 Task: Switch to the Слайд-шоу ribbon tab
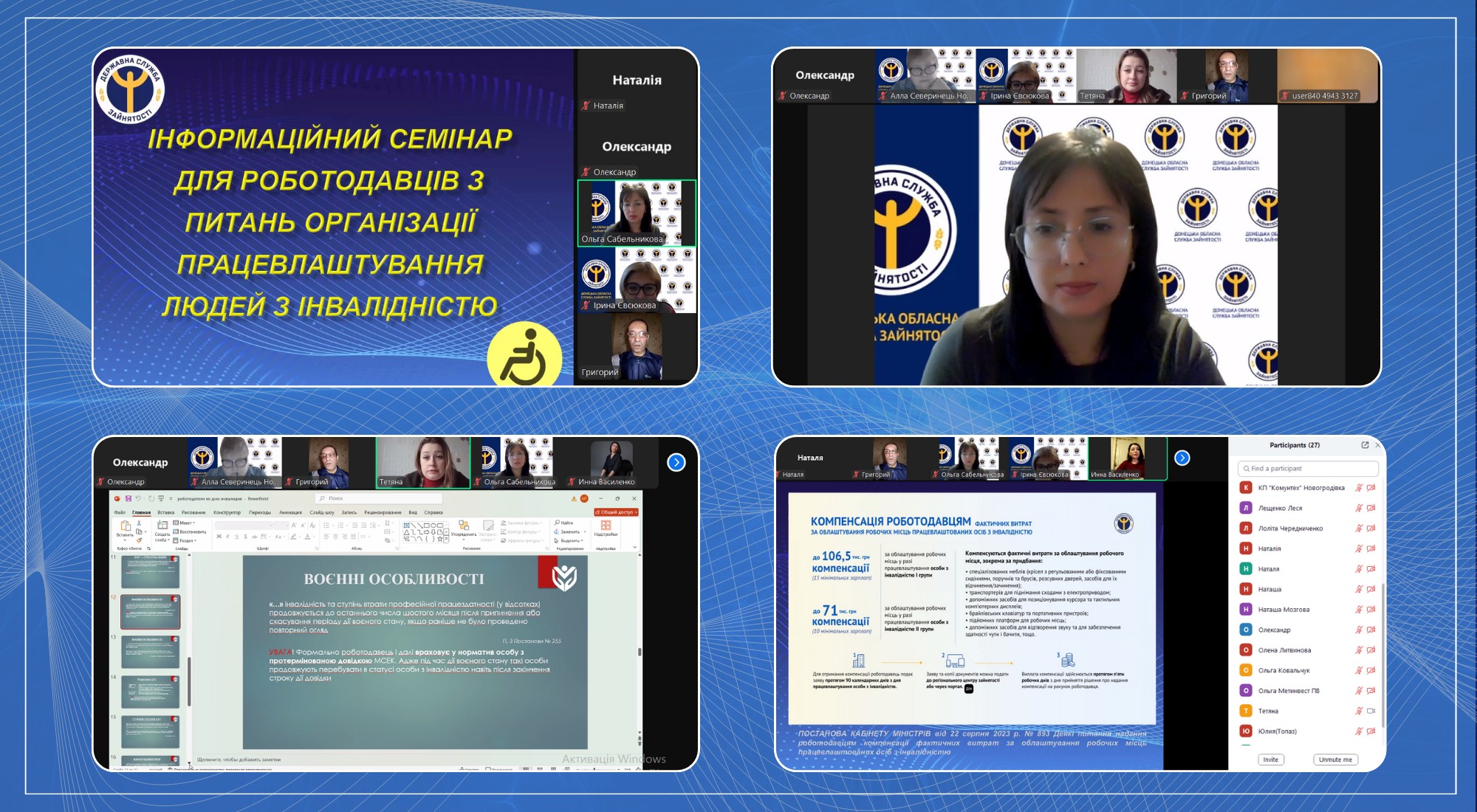point(322,512)
